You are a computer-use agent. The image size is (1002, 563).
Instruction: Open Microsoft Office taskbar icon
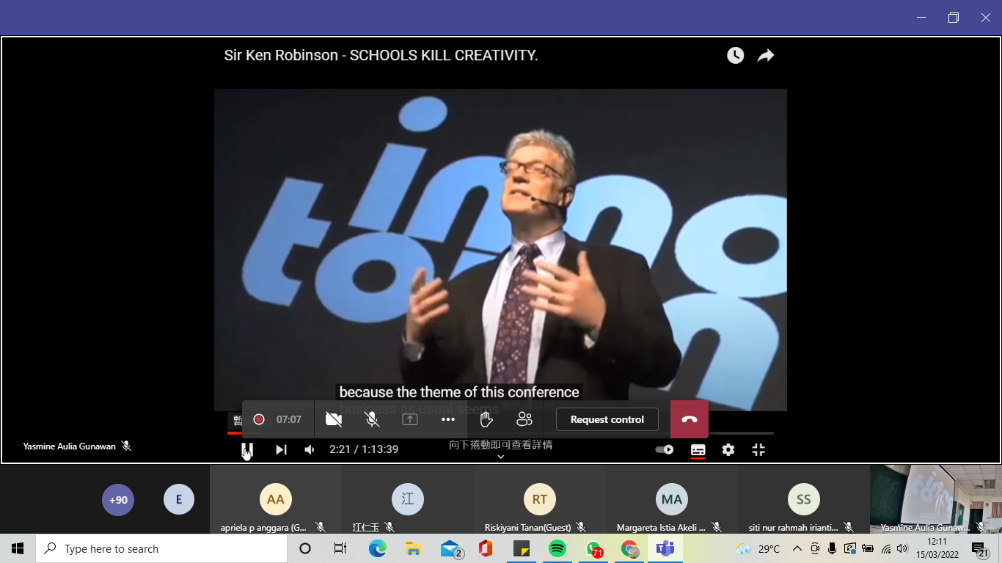(x=485, y=549)
